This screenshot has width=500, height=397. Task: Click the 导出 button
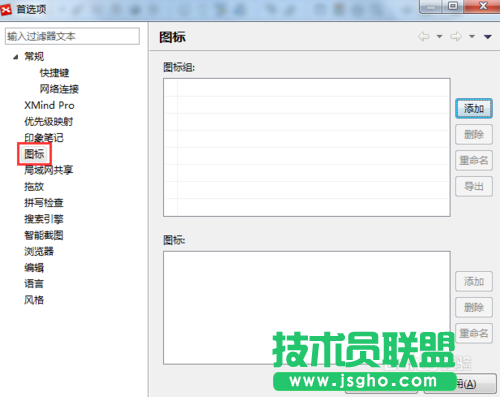click(474, 186)
